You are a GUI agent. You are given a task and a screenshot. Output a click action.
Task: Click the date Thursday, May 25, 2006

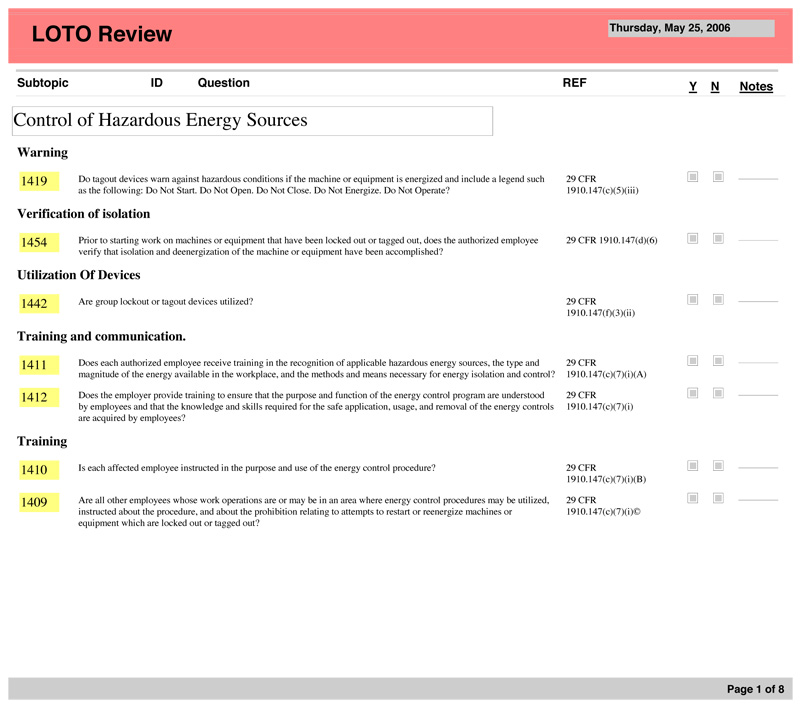pos(691,28)
